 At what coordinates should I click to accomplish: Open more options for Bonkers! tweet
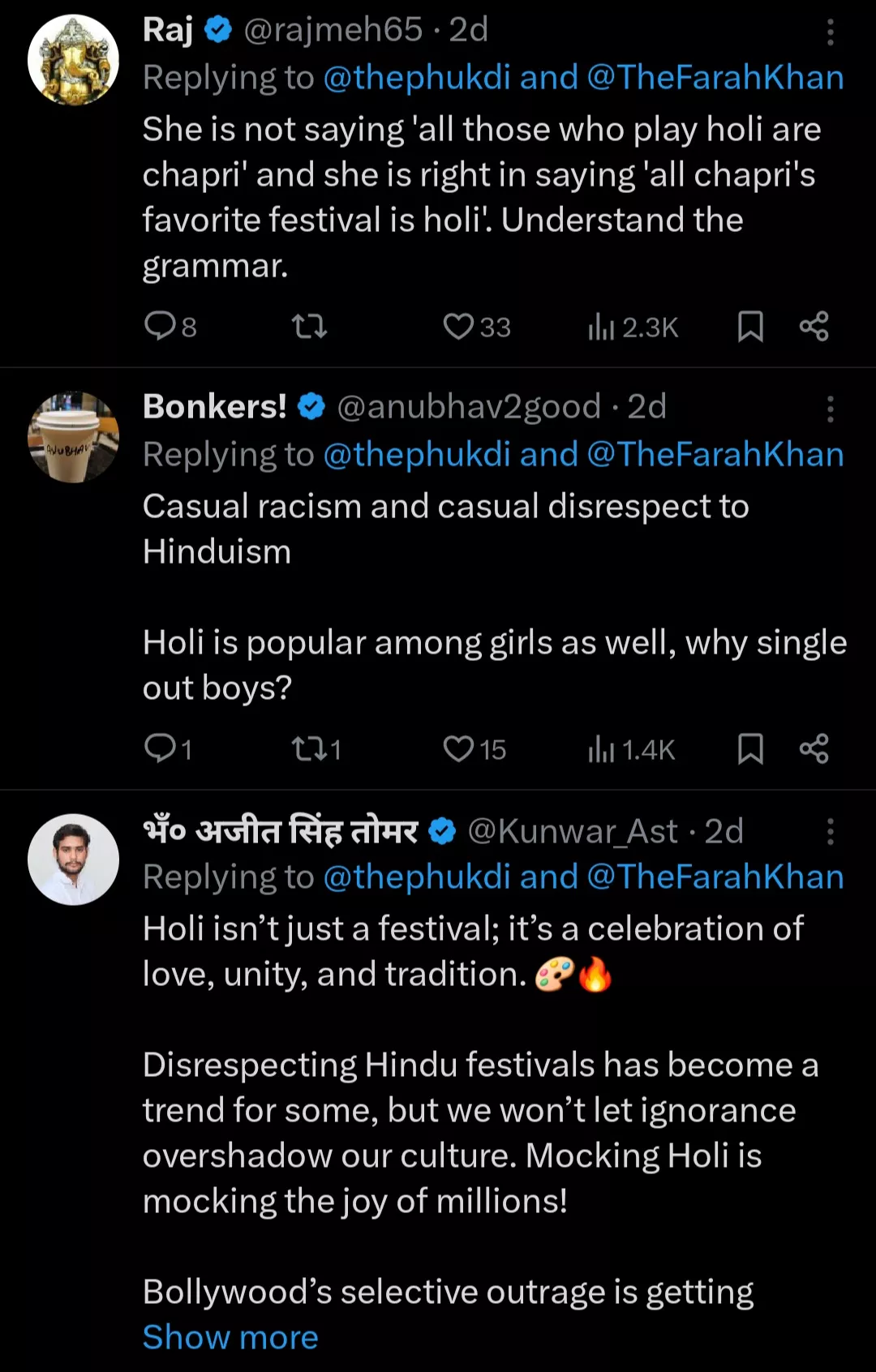[830, 409]
